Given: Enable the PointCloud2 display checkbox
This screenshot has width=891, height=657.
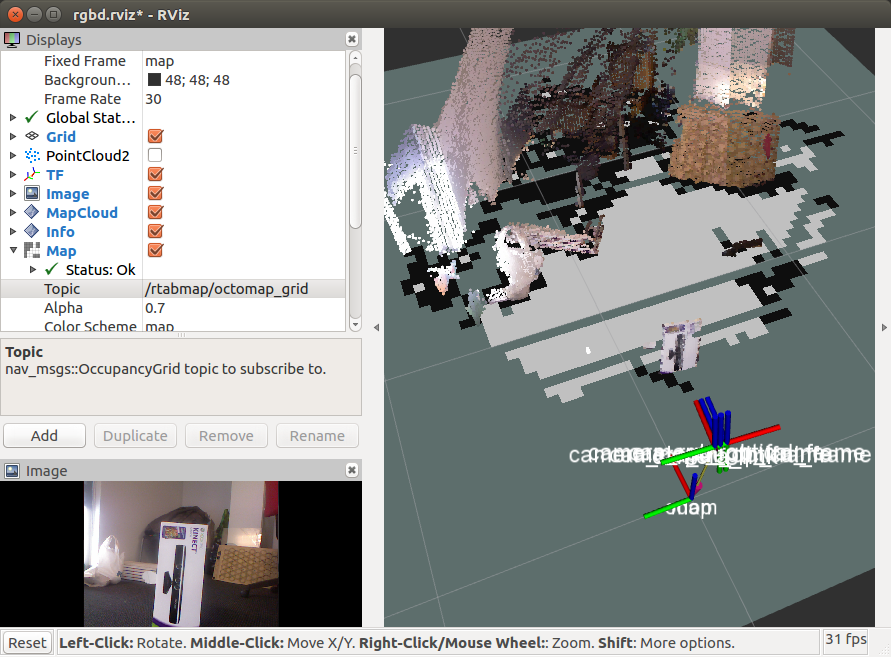Looking at the screenshot, I should click(x=155, y=156).
